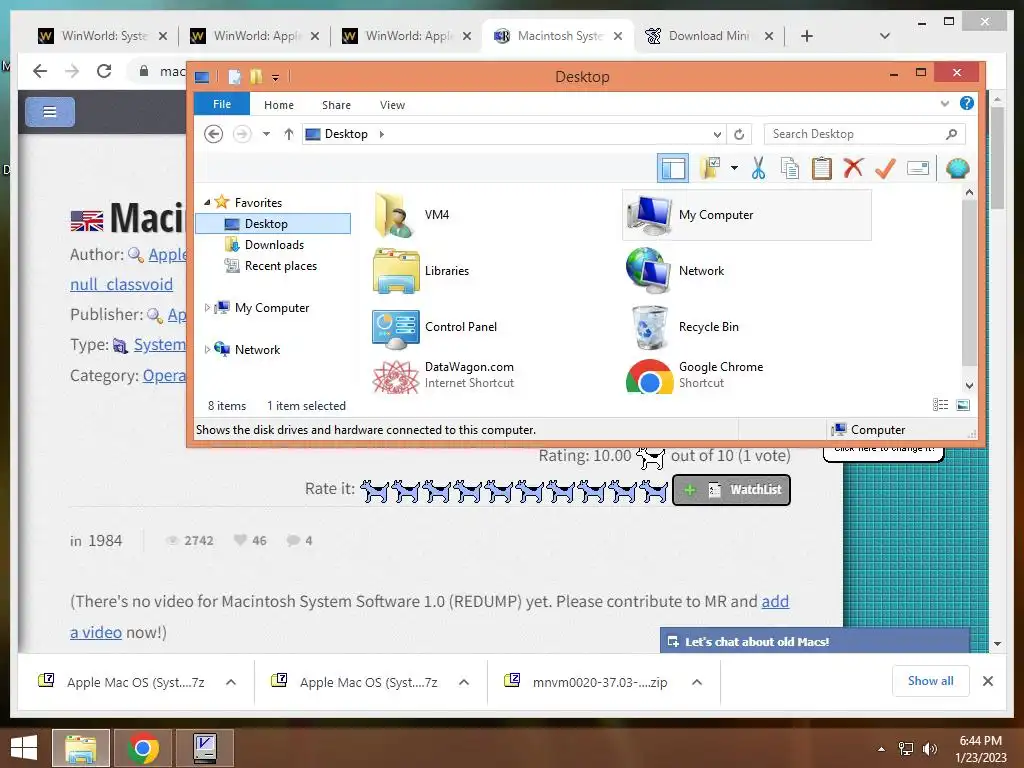Click the red X Delete icon

click(x=853, y=168)
